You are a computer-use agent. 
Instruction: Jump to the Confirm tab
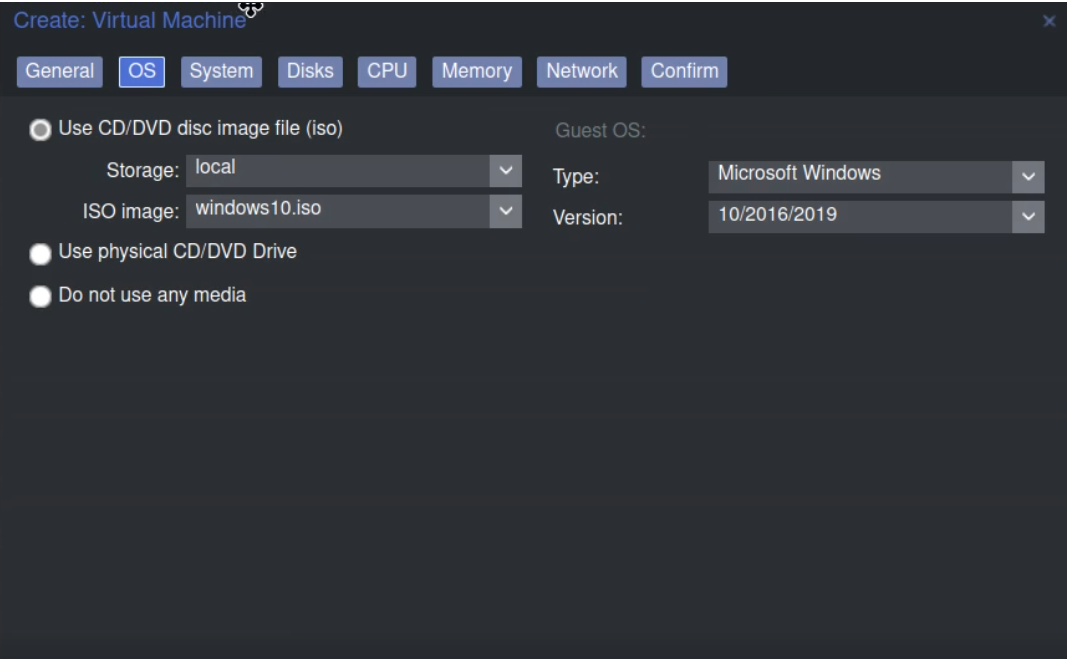point(685,71)
